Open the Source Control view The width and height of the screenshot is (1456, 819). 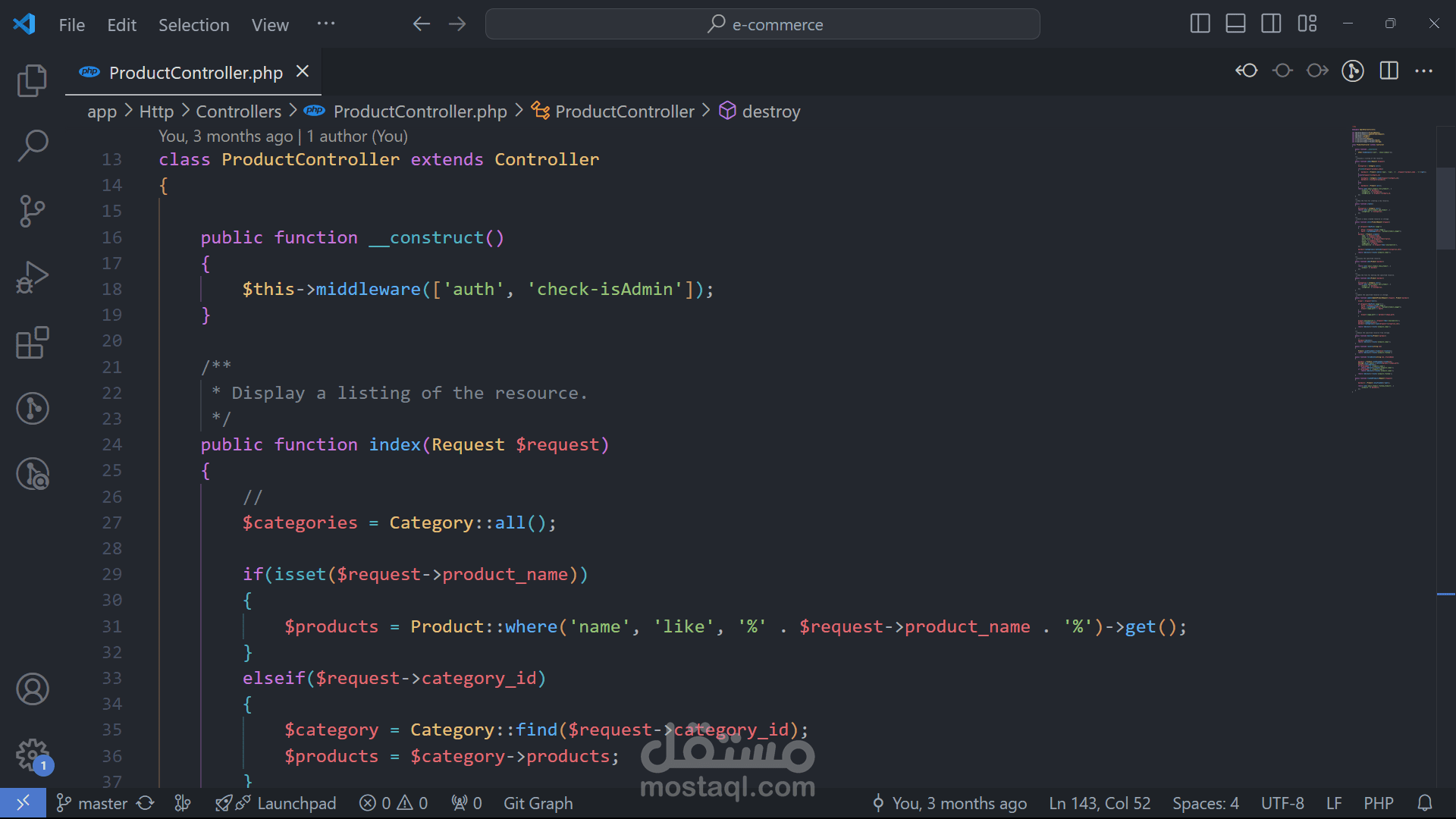pyautogui.click(x=32, y=211)
